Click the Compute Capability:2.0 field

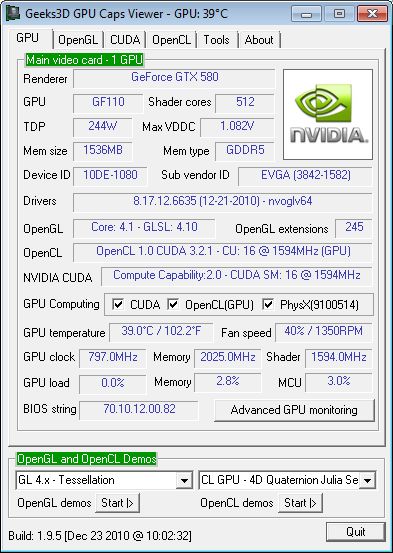click(x=237, y=276)
